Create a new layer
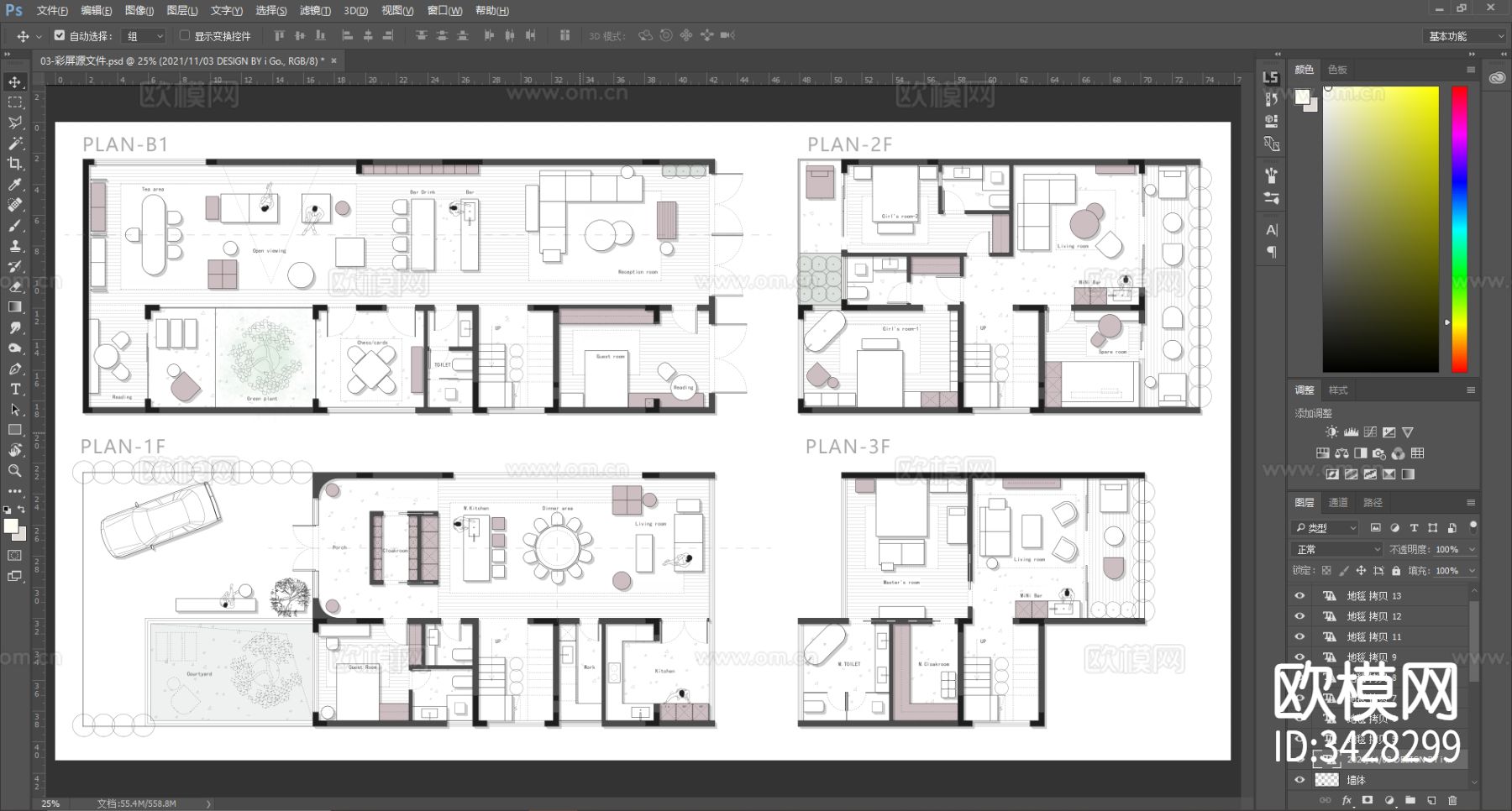 (x=1431, y=801)
